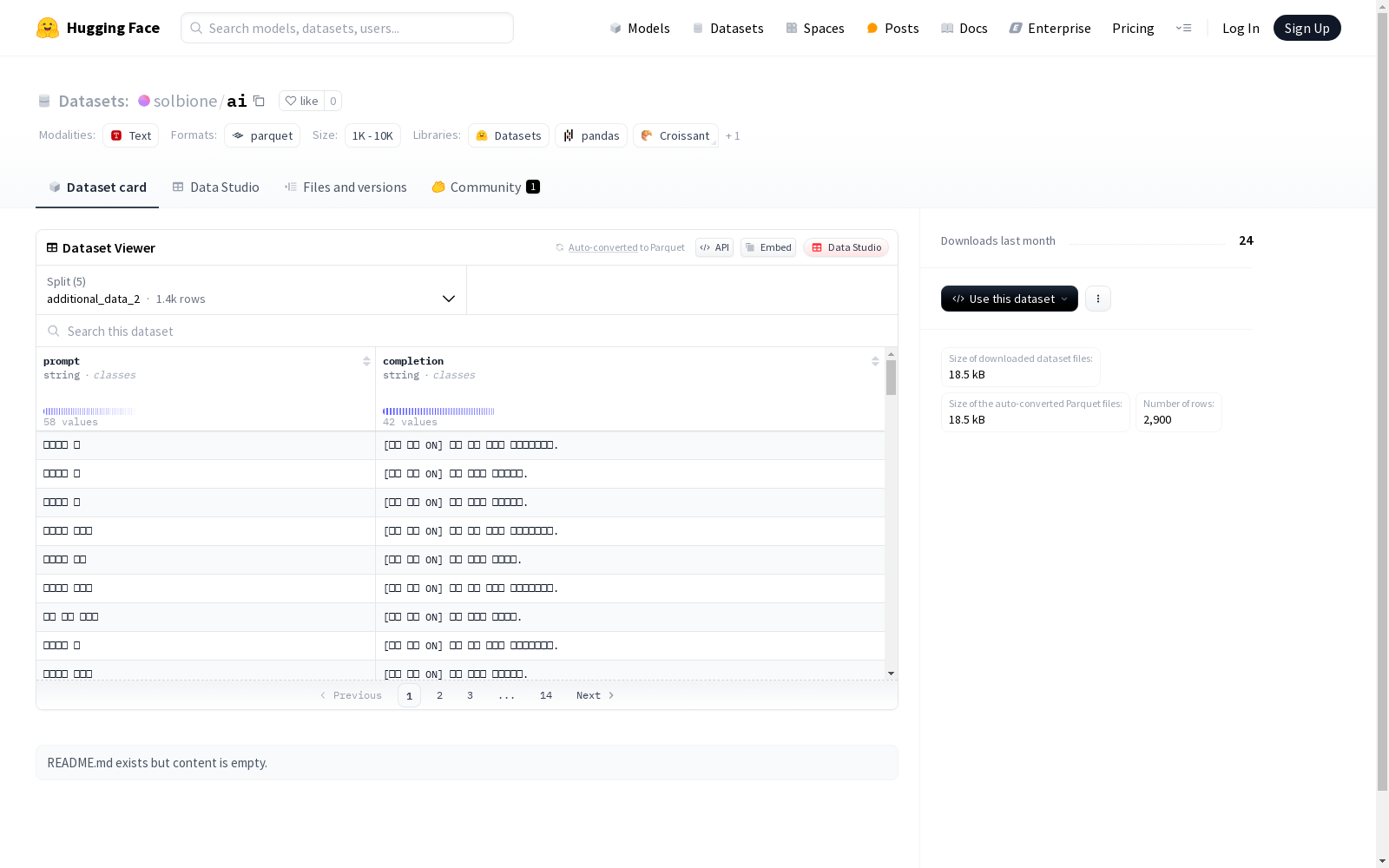
Task: Open the Community tab
Action: coord(486,187)
